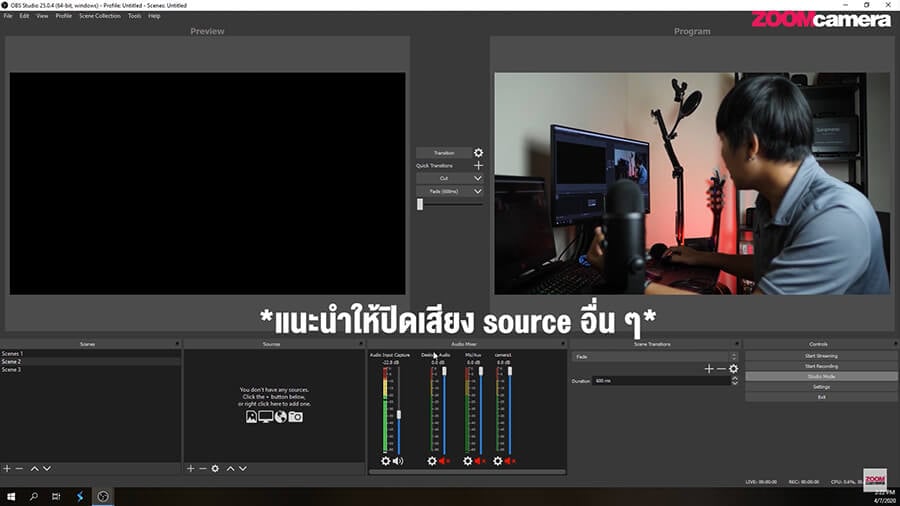Move scene down in Scenes list
Viewport: 900px width, 506px height.
tap(47, 469)
